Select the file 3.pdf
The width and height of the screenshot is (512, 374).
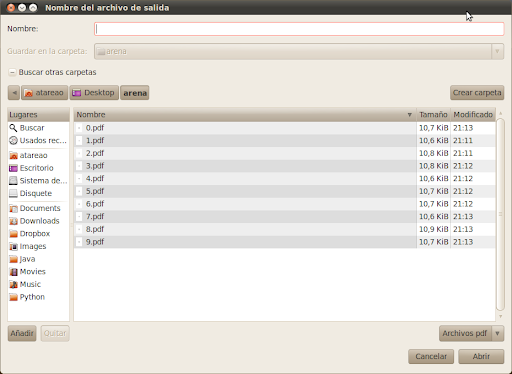tap(245, 166)
